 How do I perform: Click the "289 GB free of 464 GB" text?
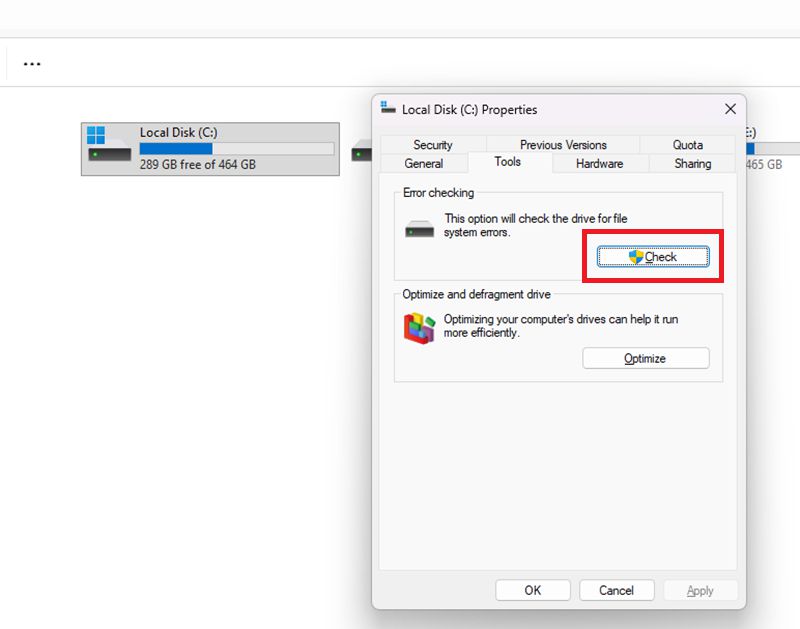[x=197, y=164]
